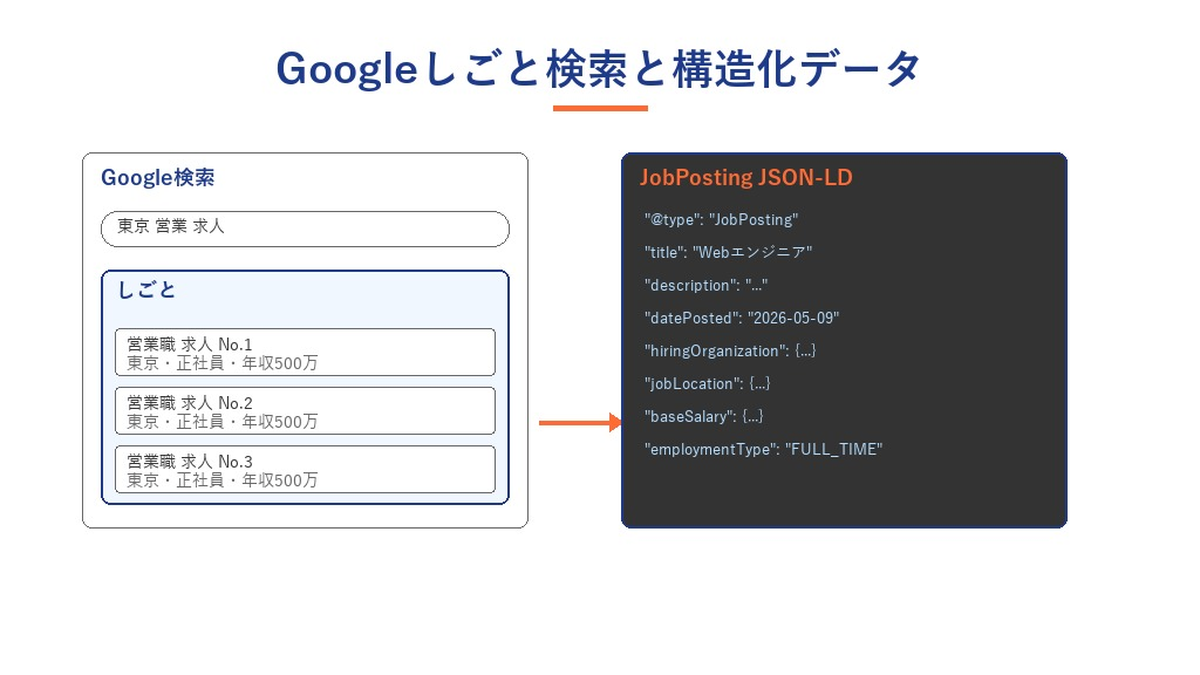Click the Google検索 heading

(158, 178)
